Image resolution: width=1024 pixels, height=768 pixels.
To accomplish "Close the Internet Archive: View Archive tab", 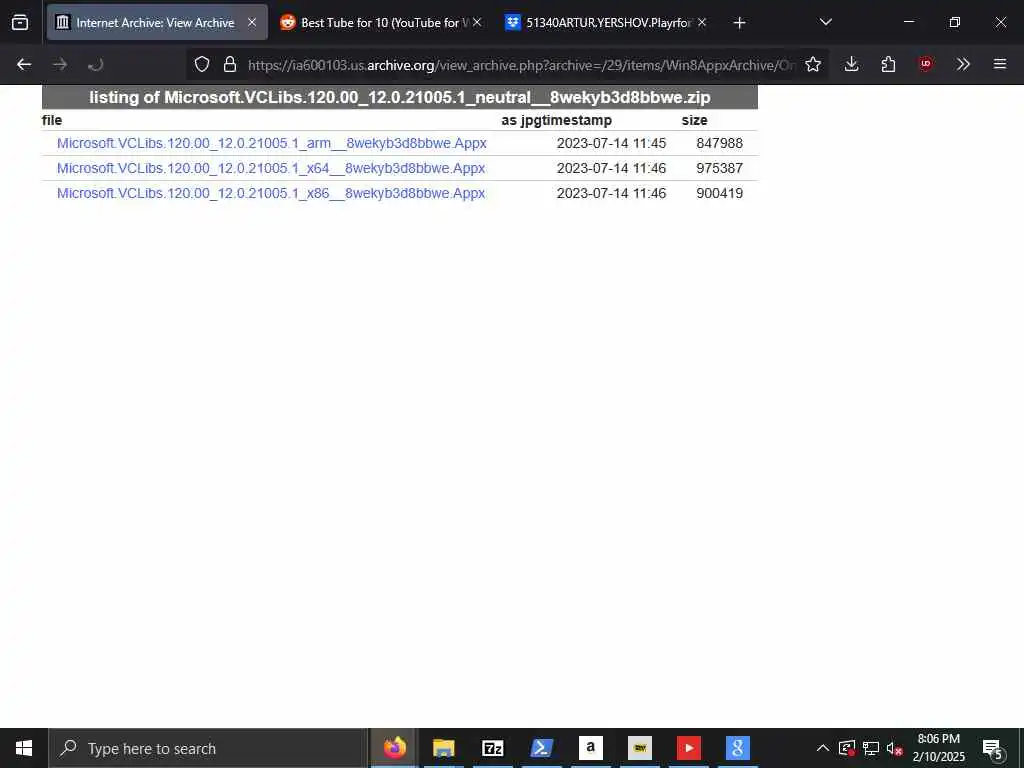I will pyautogui.click(x=252, y=23).
